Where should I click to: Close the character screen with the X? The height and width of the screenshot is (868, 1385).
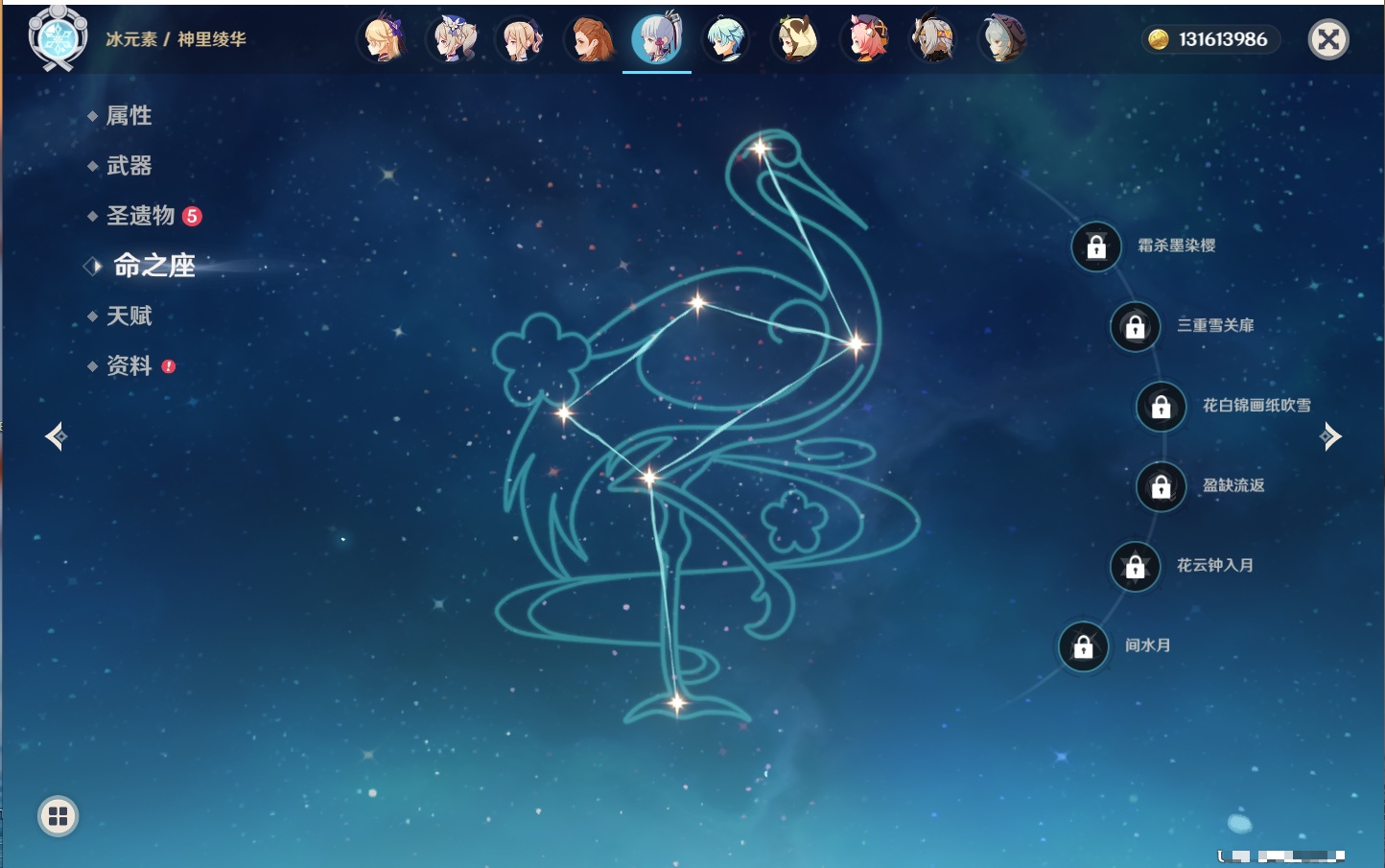1328,39
